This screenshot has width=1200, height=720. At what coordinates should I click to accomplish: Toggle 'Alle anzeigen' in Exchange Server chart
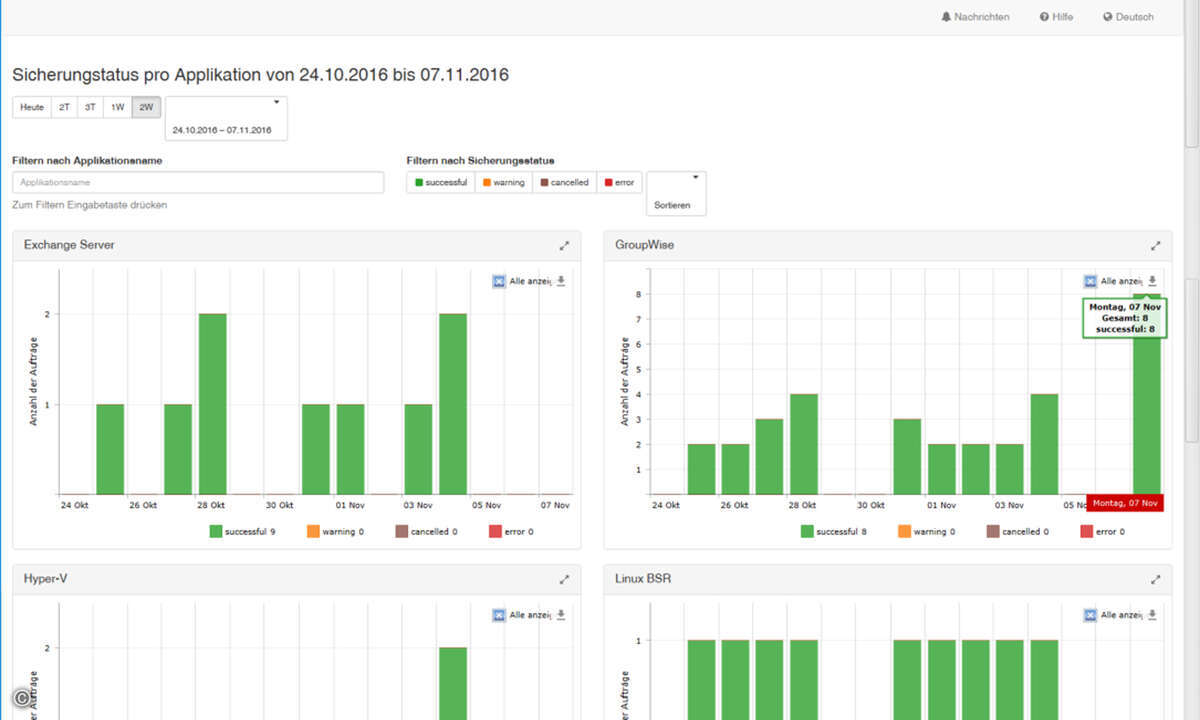(522, 282)
